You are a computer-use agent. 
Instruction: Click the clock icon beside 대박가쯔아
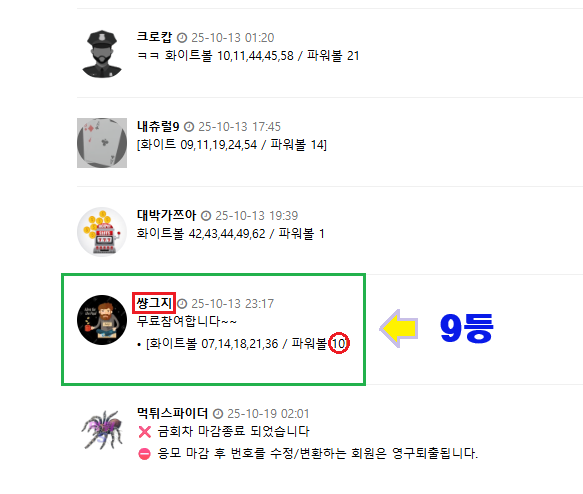tap(206, 216)
